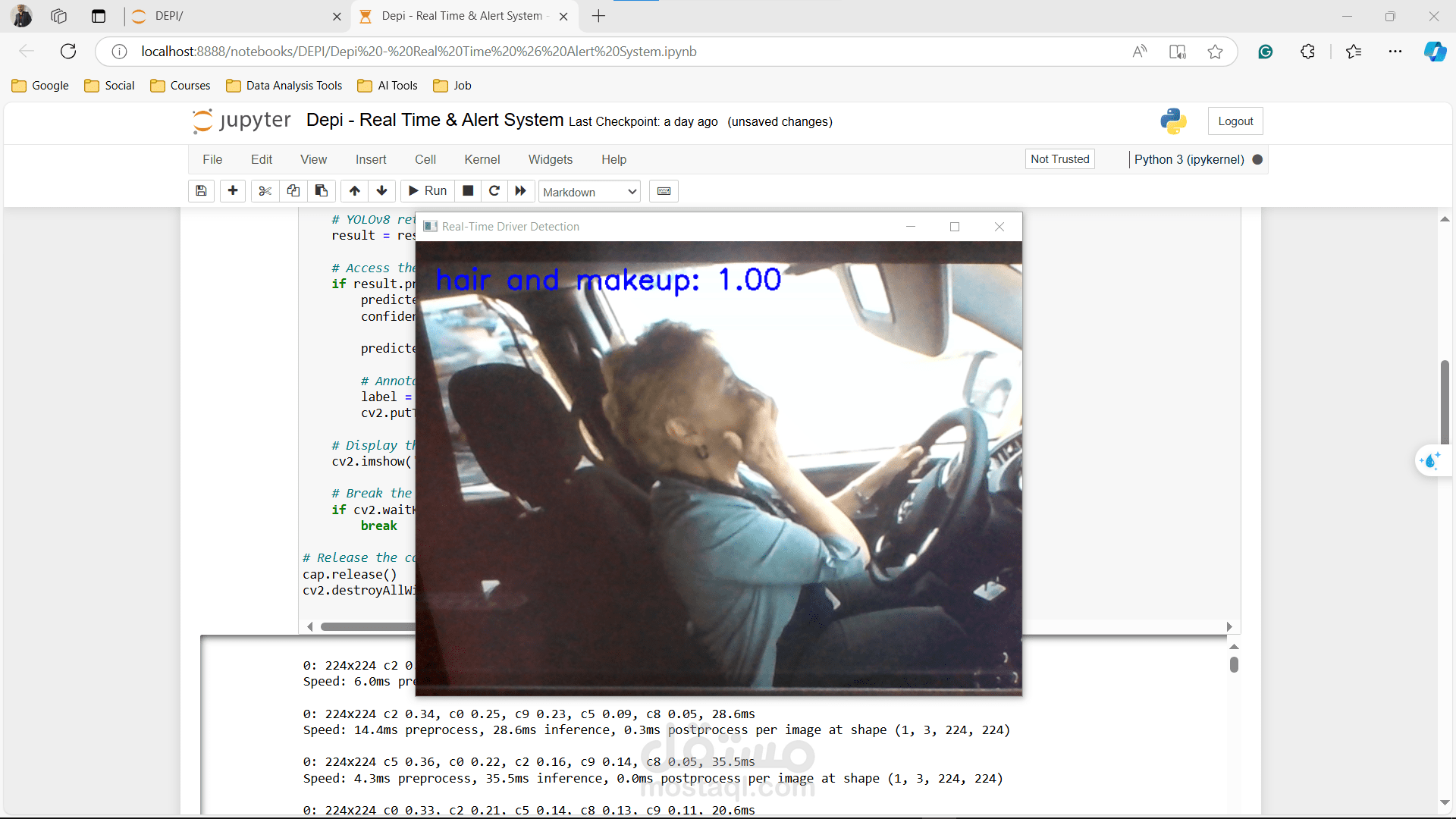Refresh the page with the reload icon
Viewport: 1456px width, 819px height.
[68, 51]
